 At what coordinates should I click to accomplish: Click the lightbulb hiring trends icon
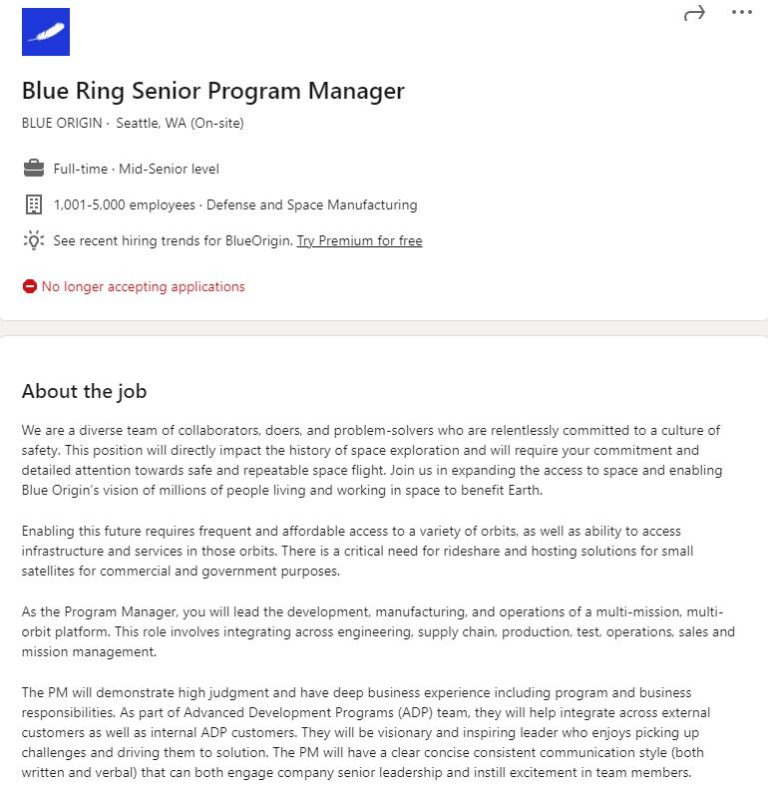(x=33, y=241)
